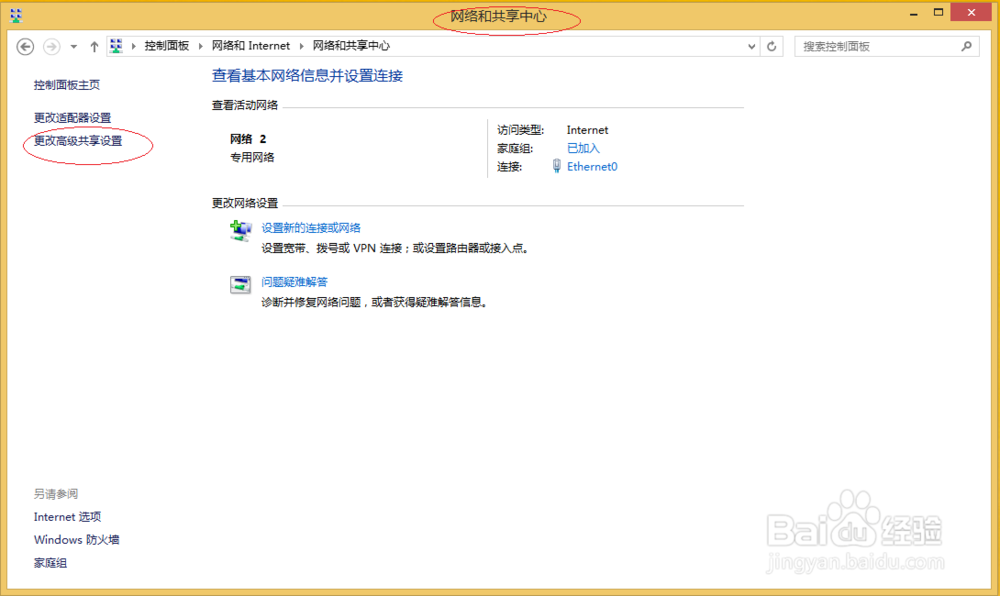Click the refresh icon beside the address bar
The image size is (1000, 596).
click(x=770, y=46)
